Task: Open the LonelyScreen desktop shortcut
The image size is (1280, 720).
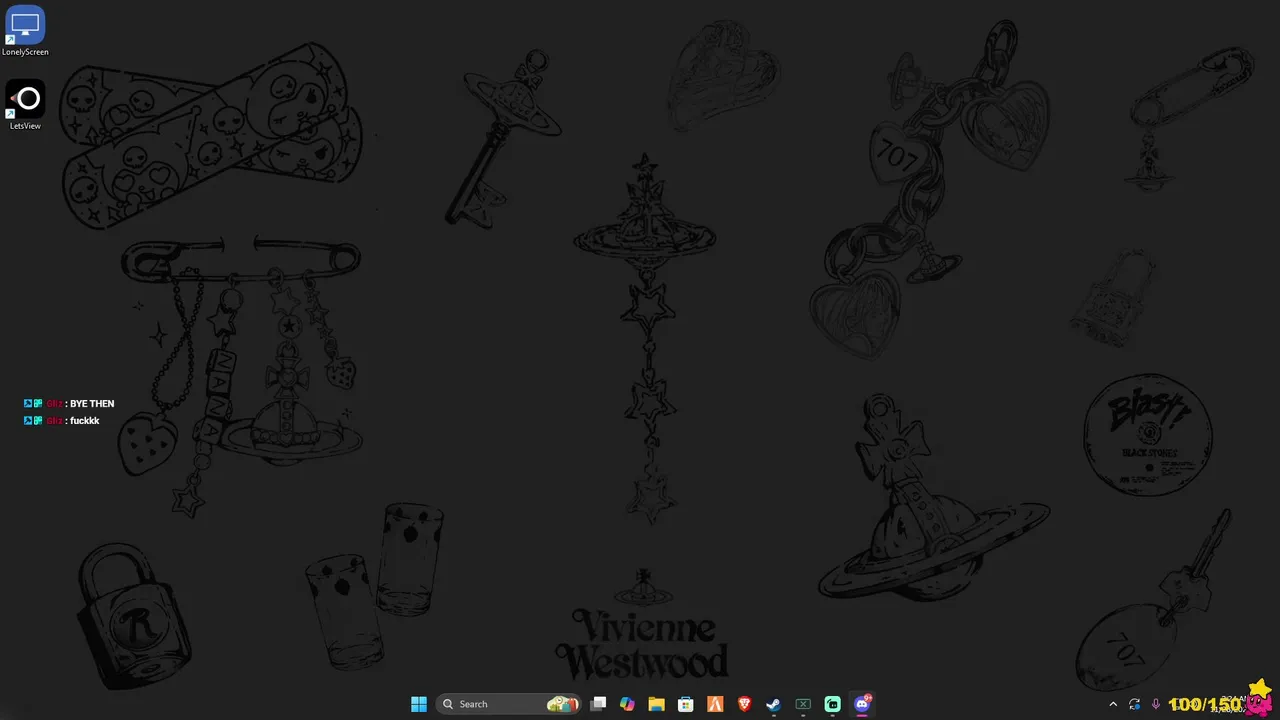Action: tap(25, 31)
